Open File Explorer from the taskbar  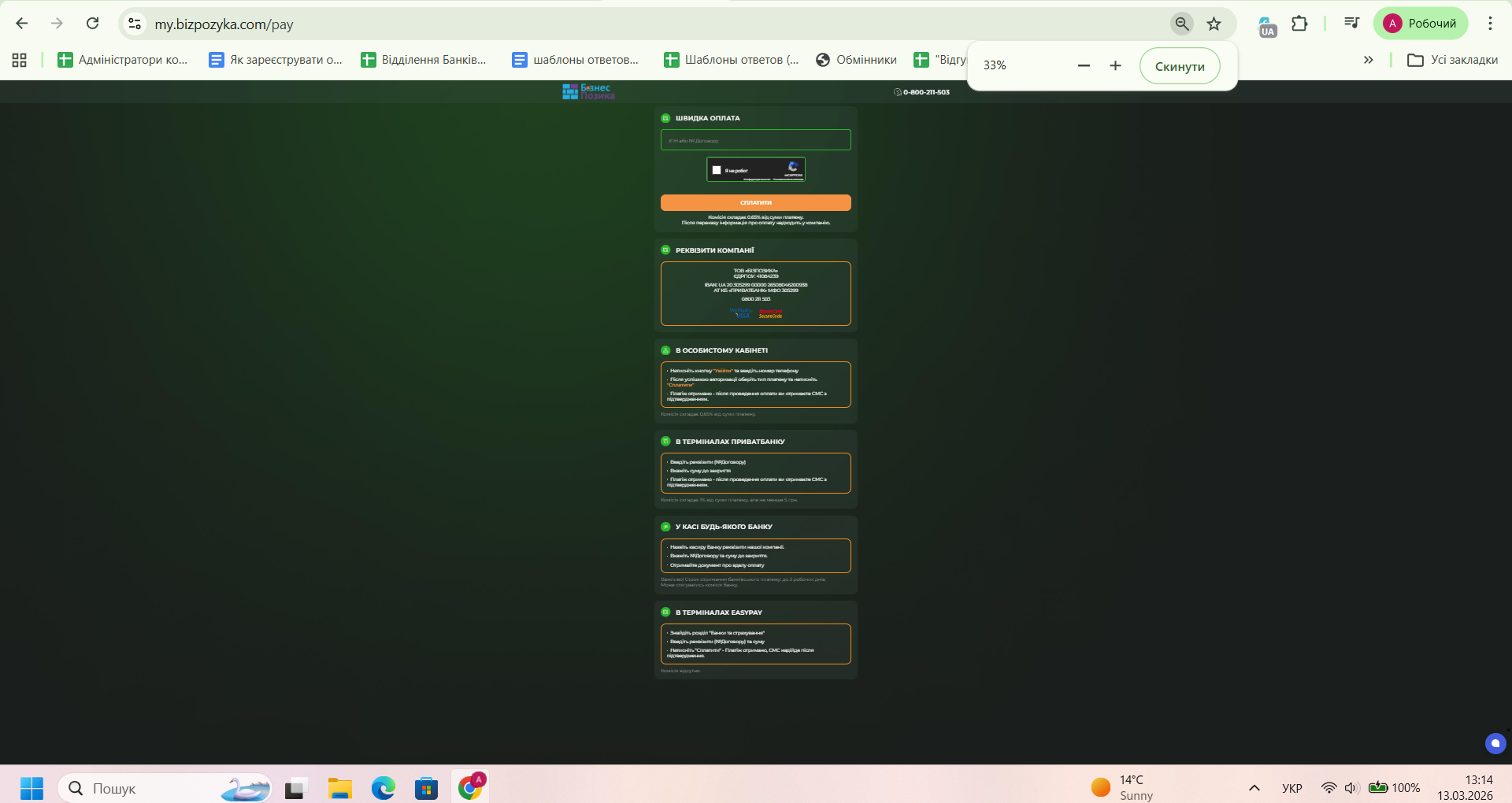tap(340, 788)
